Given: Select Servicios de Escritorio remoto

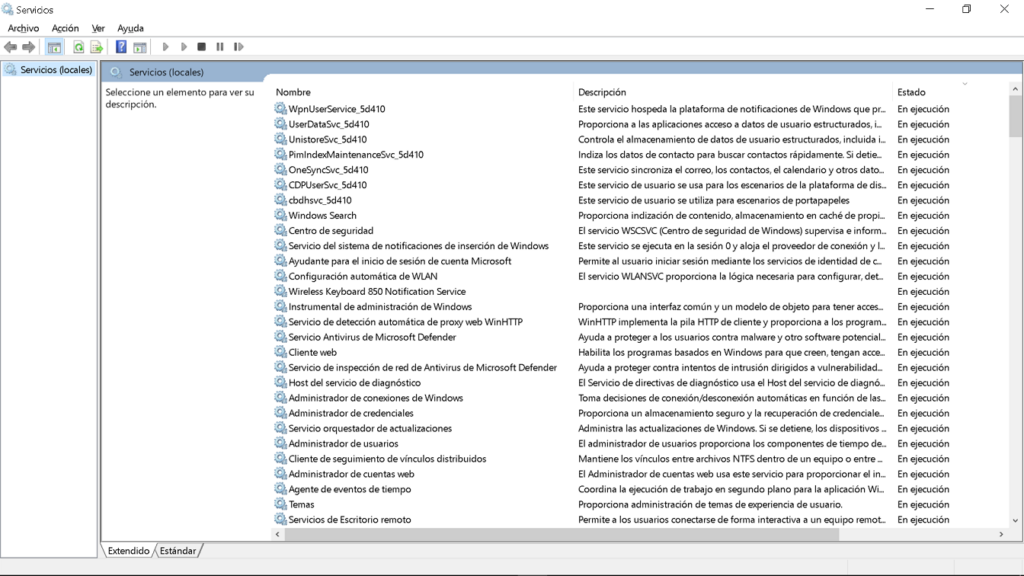Looking at the screenshot, I should click(350, 520).
